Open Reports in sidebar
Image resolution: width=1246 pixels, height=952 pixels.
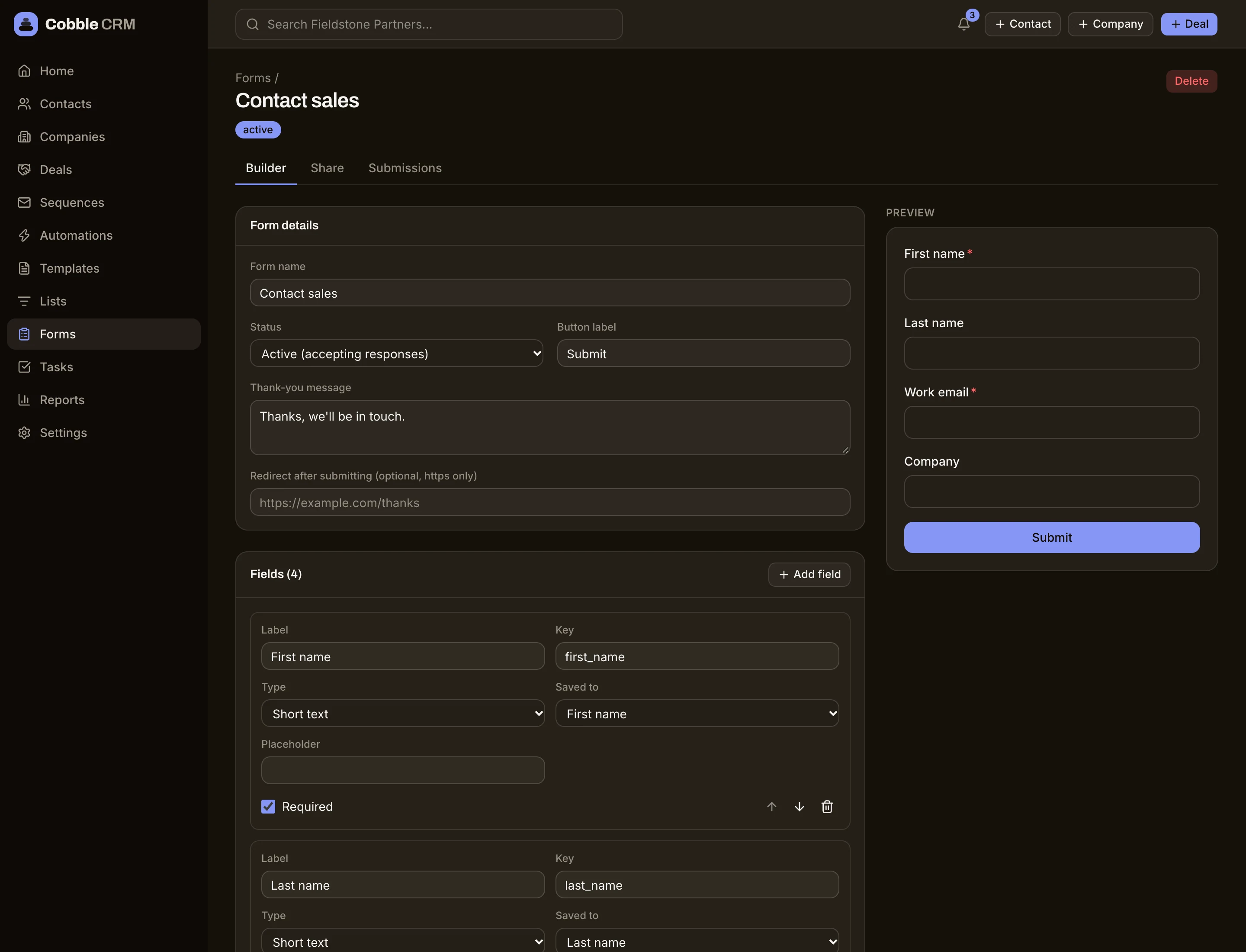coord(104,399)
